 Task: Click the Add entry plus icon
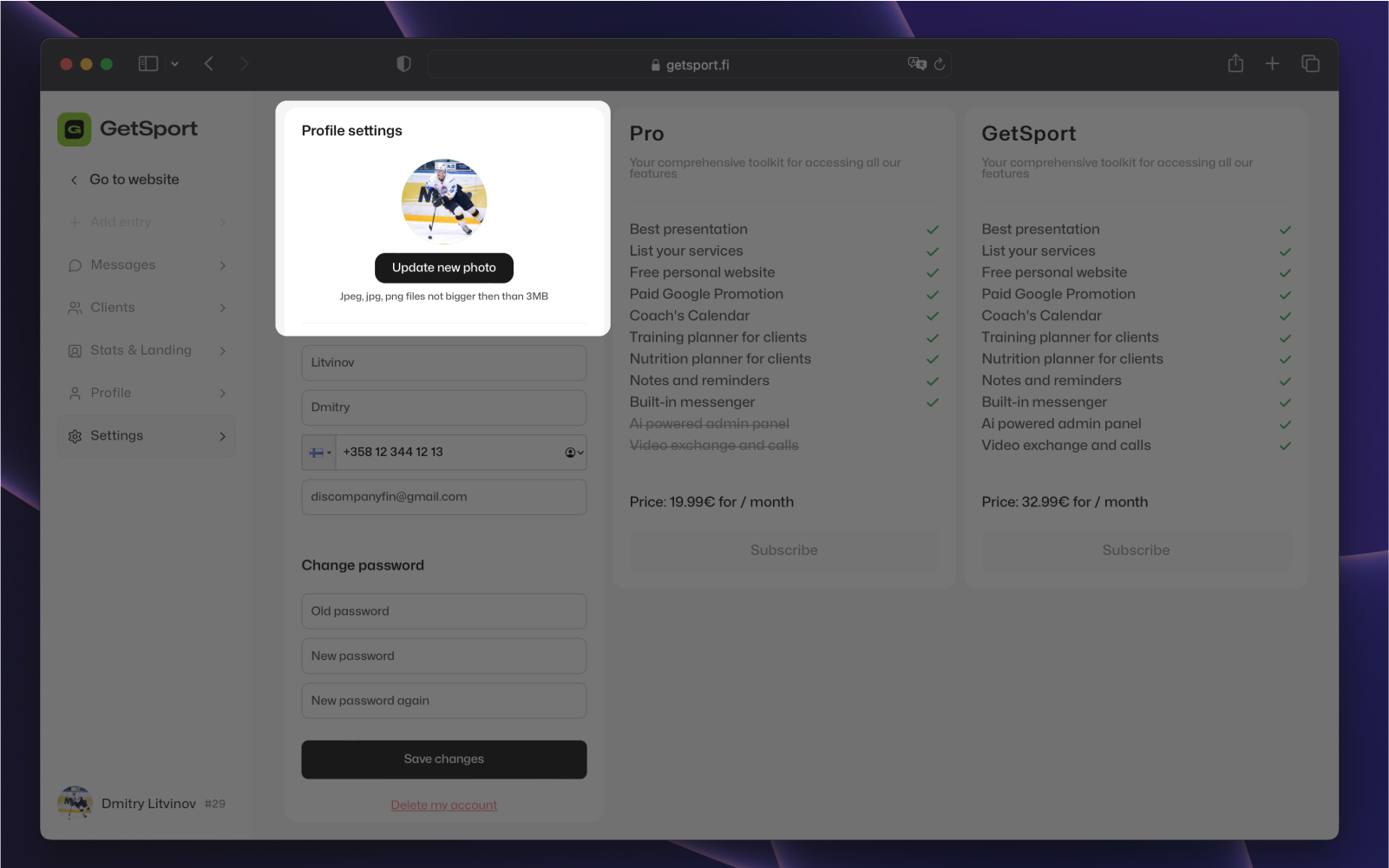(x=75, y=223)
